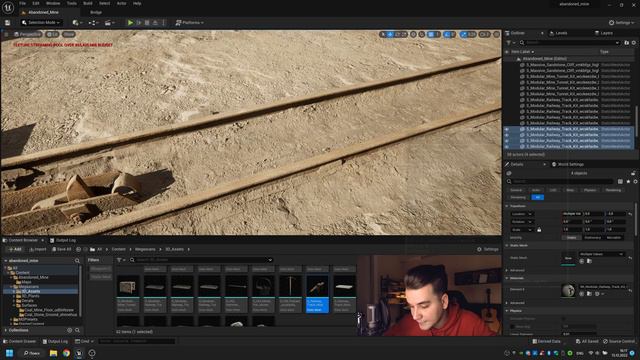
Task: Open the Cinematics clapperboard icon menu
Action: pyautogui.click(x=109, y=23)
